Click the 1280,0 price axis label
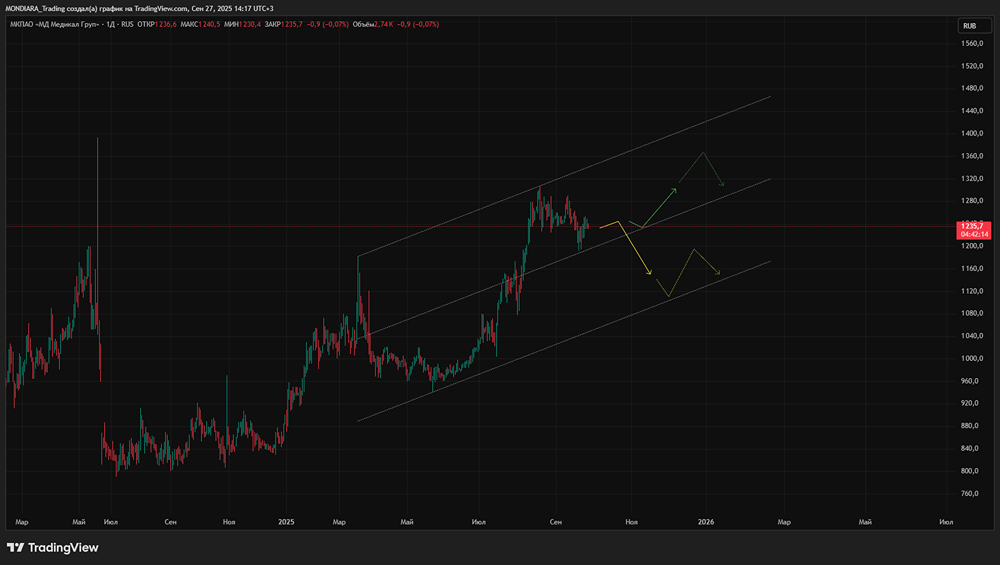This screenshot has height=565, width=1000. pos(972,201)
